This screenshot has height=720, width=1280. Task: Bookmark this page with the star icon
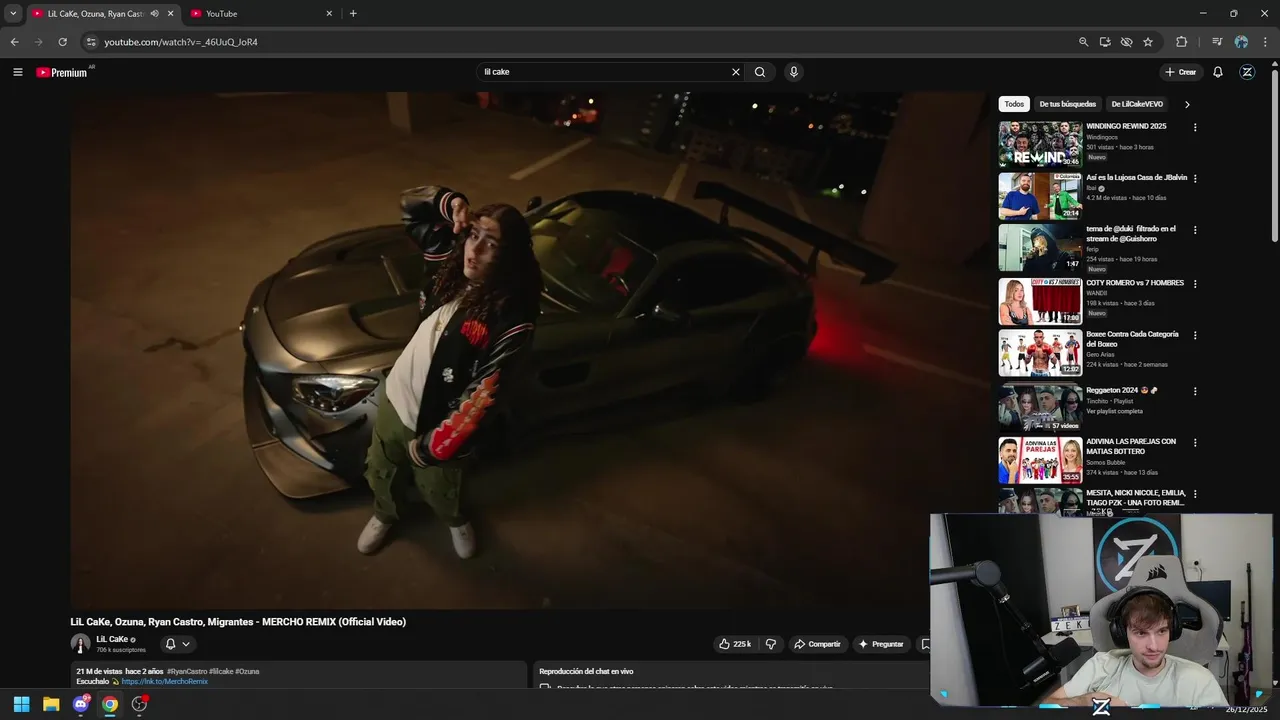point(1148,42)
